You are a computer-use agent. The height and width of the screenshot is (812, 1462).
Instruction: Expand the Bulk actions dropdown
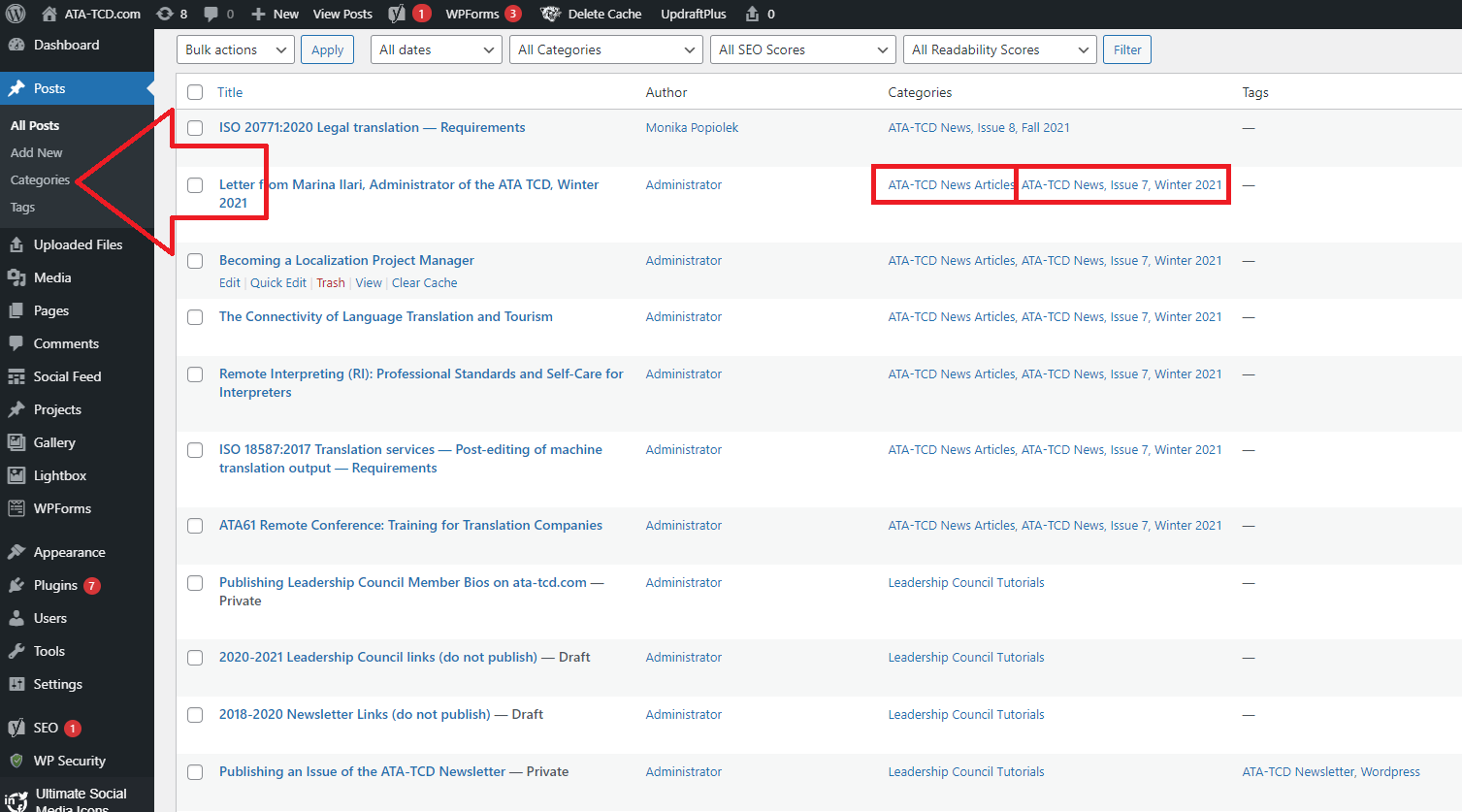[236, 49]
